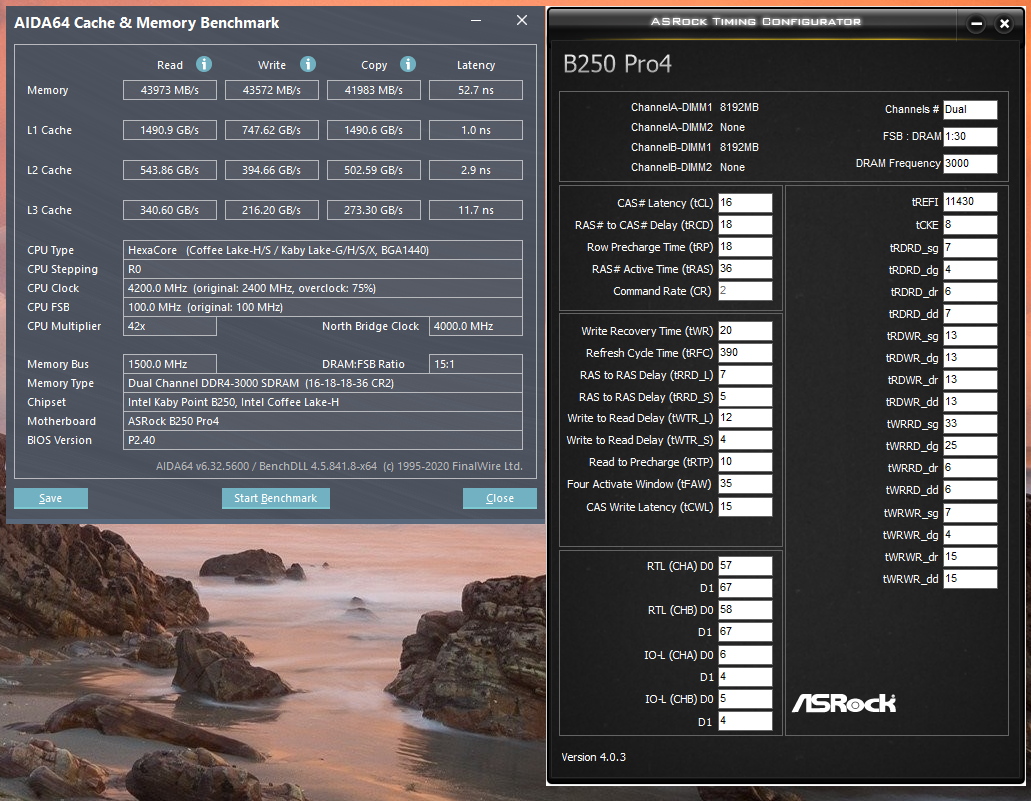Click the Refresh Cycle Time (tRFC) field
This screenshot has width=1031, height=801.
745,353
